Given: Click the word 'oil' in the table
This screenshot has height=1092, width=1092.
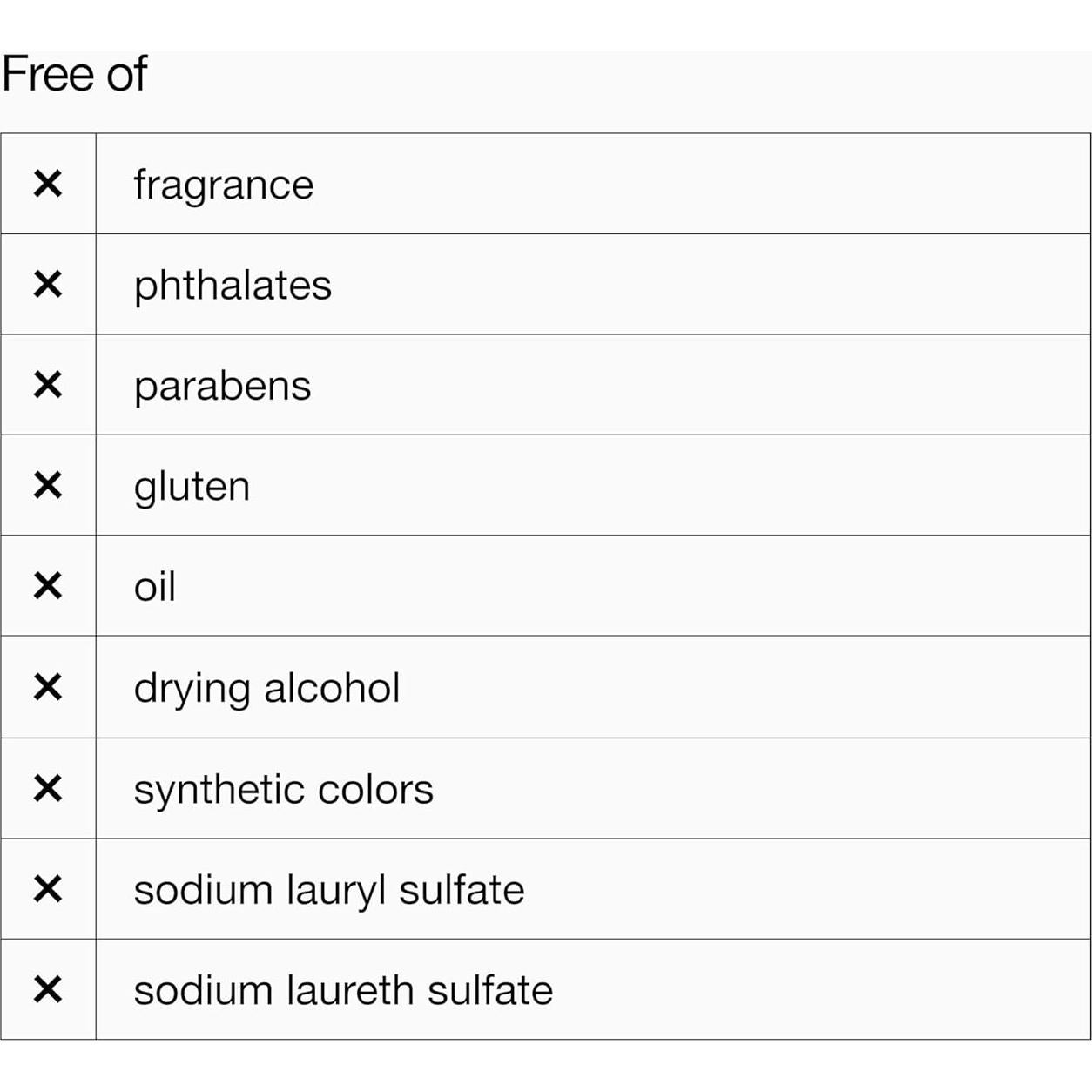Looking at the screenshot, I should (x=155, y=586).
